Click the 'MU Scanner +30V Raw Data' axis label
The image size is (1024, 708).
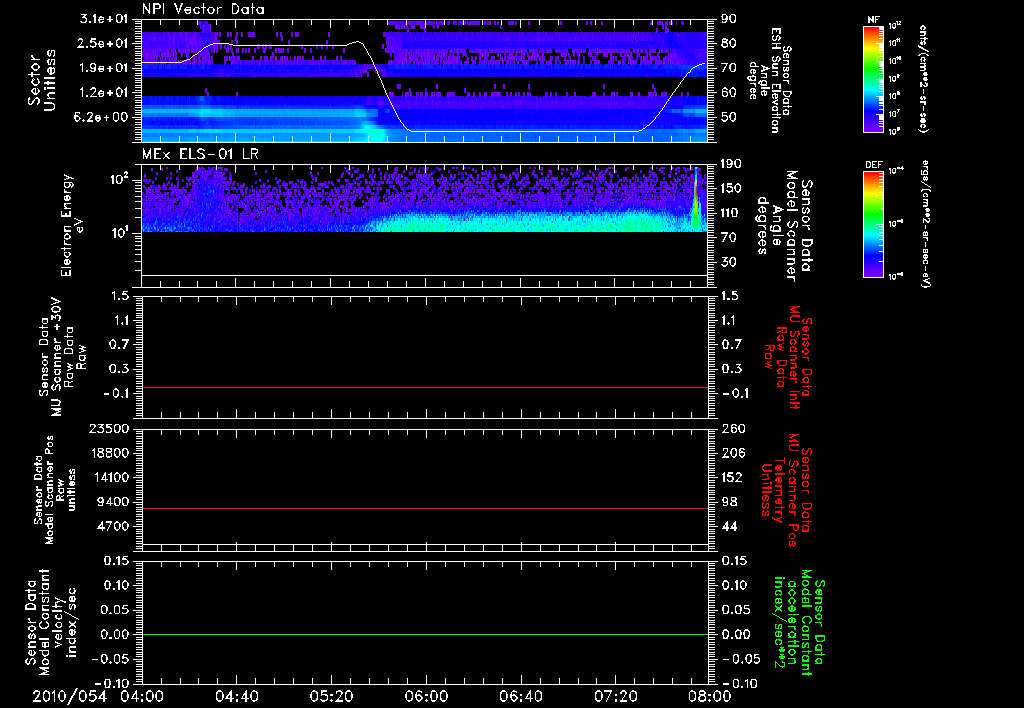point(62,358)
